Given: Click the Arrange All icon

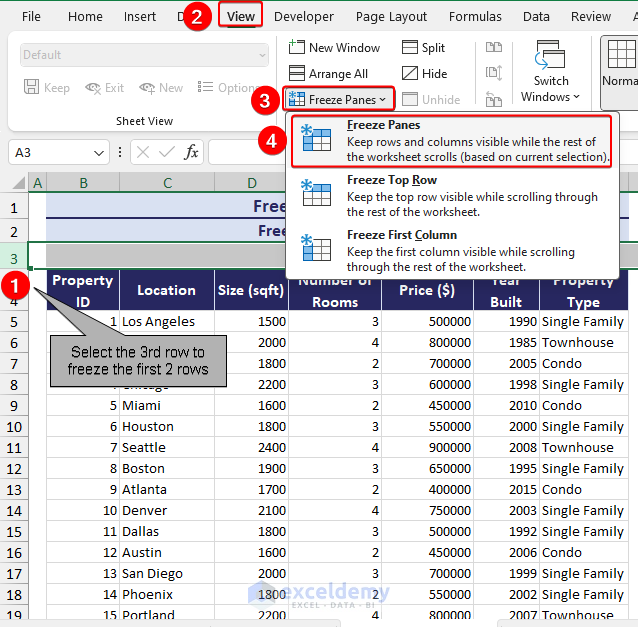Looking at the screenshot, I should click(x=296, y=74).
